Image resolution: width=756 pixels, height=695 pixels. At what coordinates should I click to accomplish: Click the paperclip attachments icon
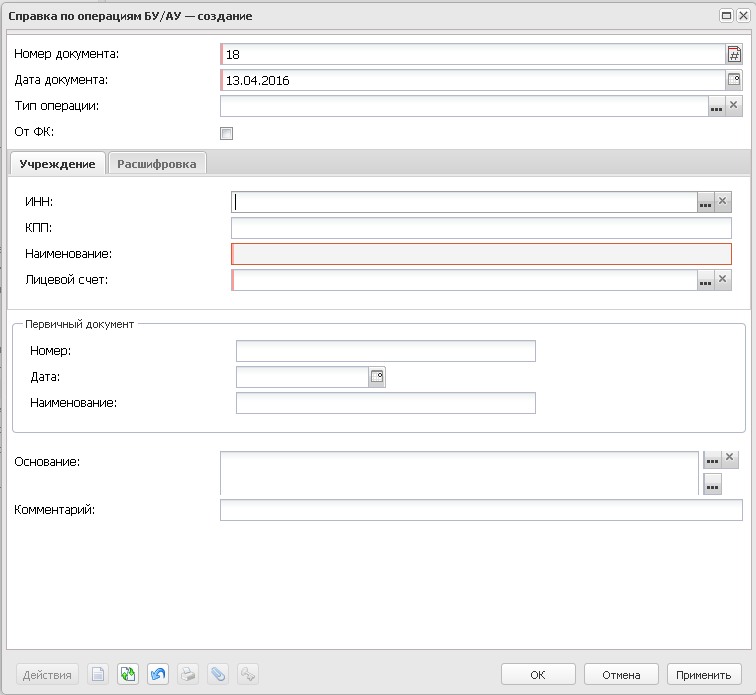click(x=218, y=674)
